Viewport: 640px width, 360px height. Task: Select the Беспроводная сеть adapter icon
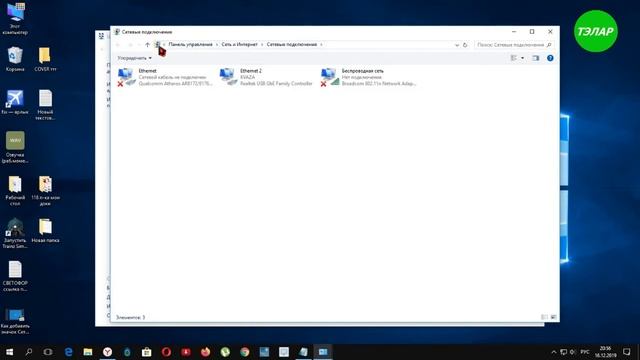pos(329,77)
